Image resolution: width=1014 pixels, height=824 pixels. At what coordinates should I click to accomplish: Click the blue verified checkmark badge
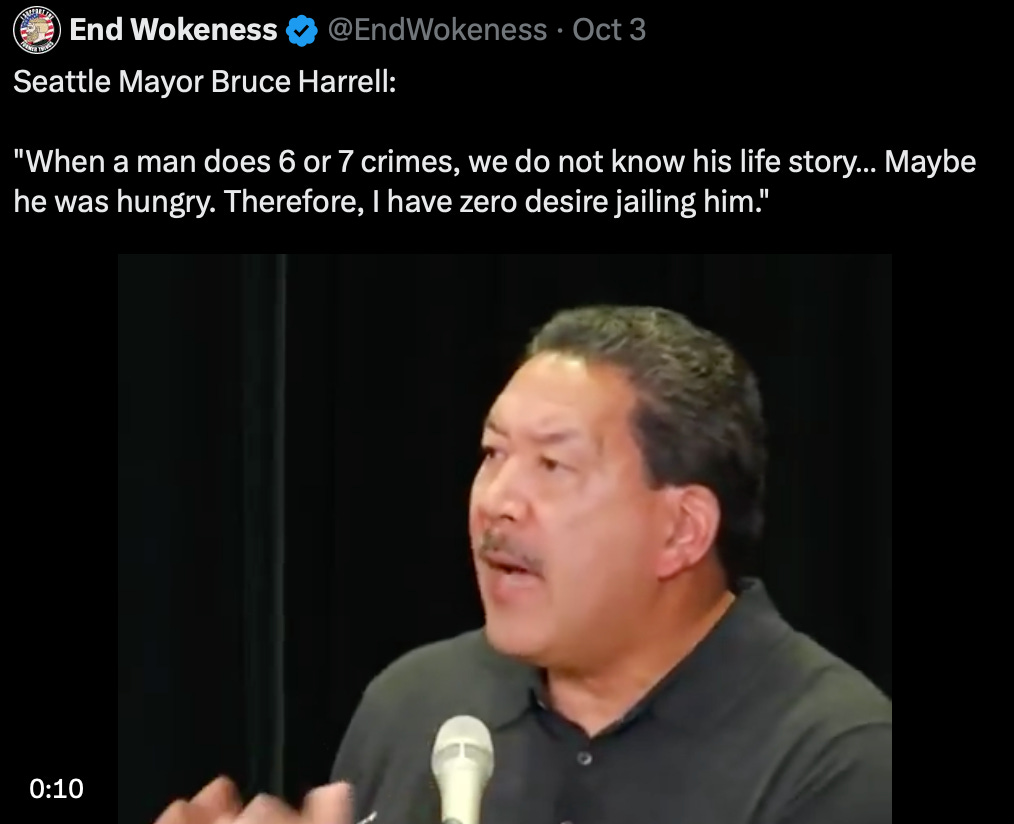[x=302, y=30]
